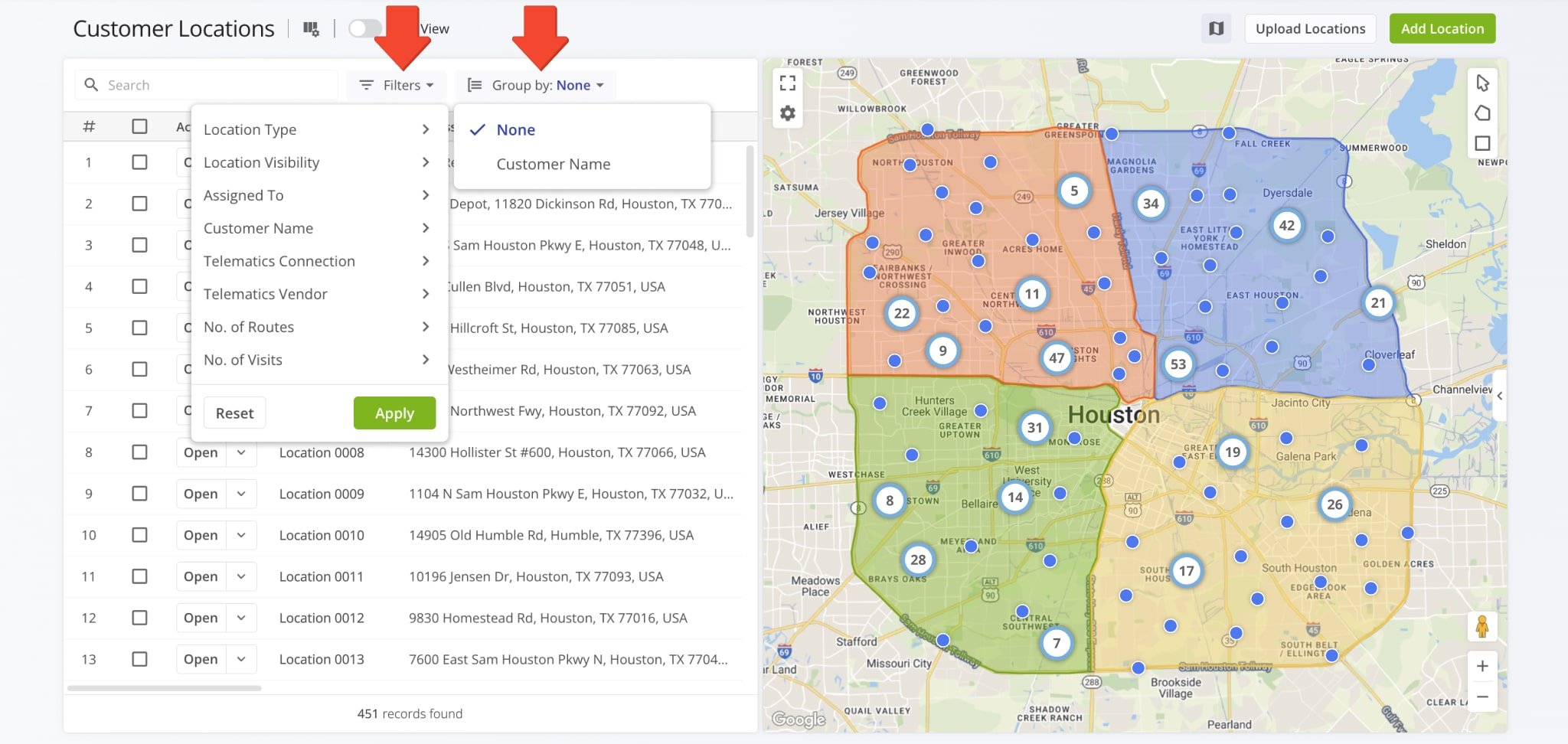1568x744 pixels.
Task: Click the Upload Locations button
Action: [x=1310, y=28]
